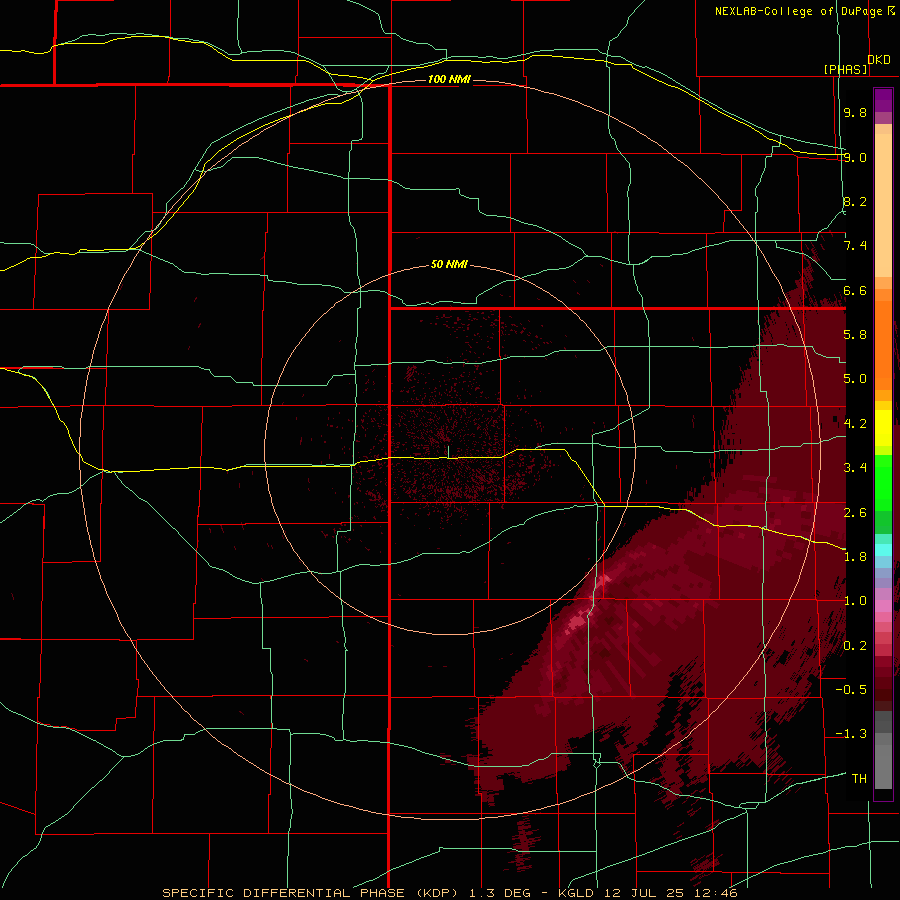Click the "TH" threshold label on the scale
The width and height of the screenshot is (900, 900).
(859, 779)
